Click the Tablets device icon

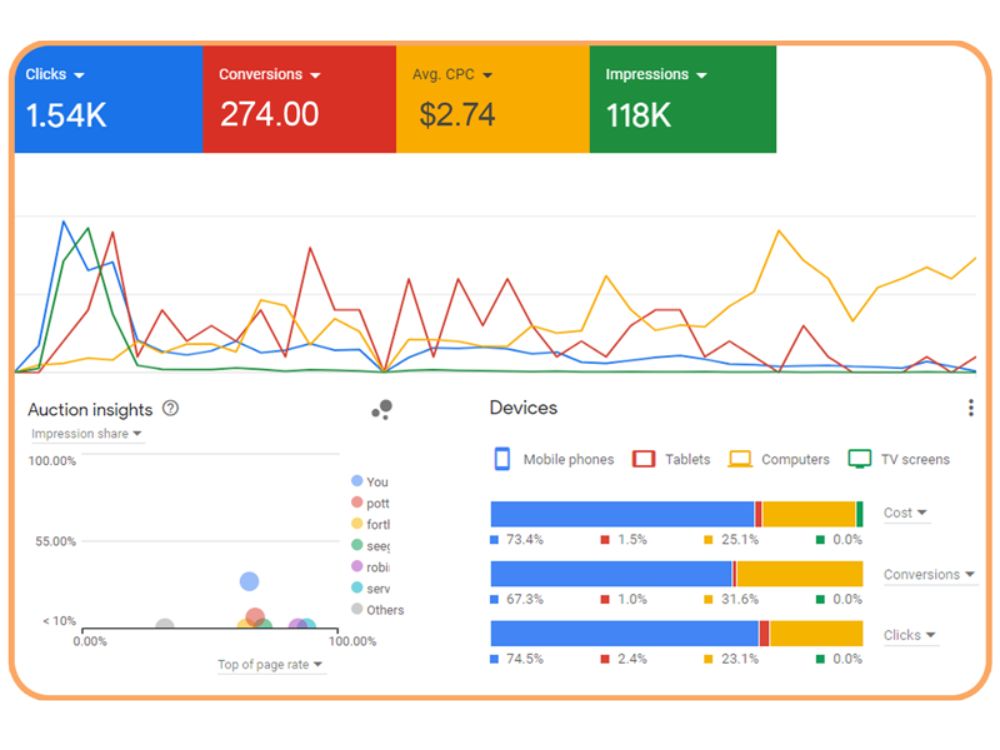pos(643,459)
